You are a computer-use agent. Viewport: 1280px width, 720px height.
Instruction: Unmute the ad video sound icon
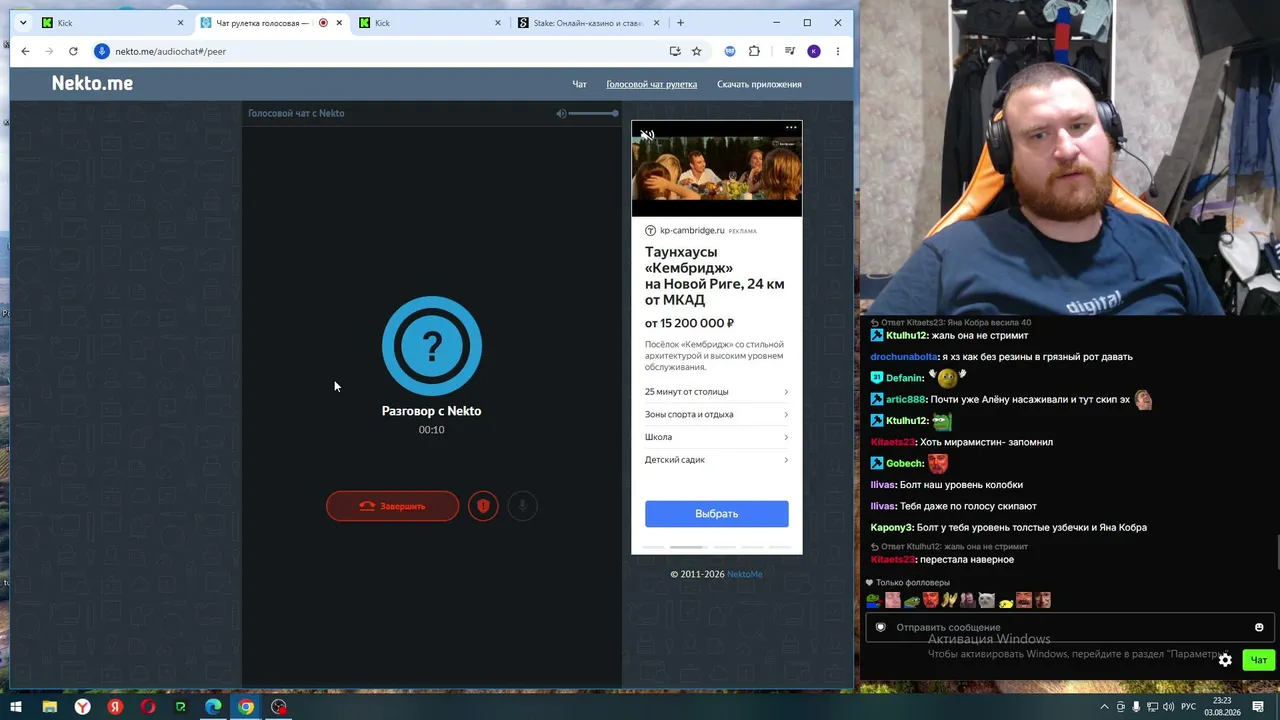(647, 135)
